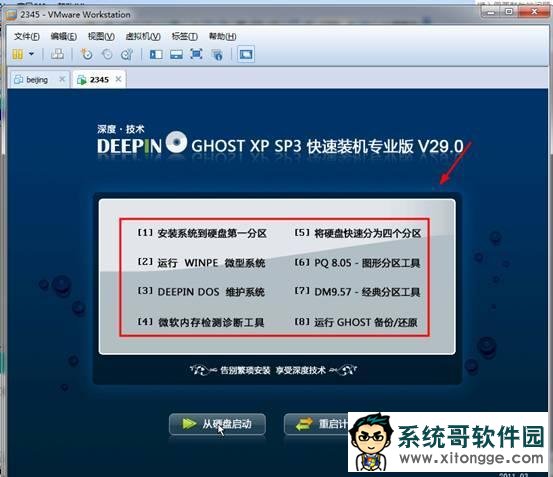Open the power options dropdown arrow
The height and width of the screenshot is (477, 553).
tap(31, 54)
